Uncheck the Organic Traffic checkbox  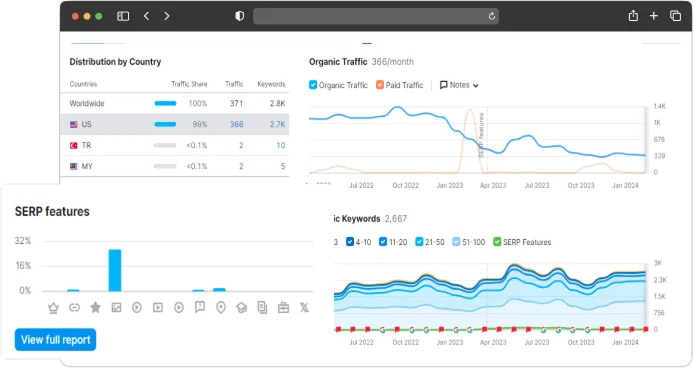pos(313,85)
